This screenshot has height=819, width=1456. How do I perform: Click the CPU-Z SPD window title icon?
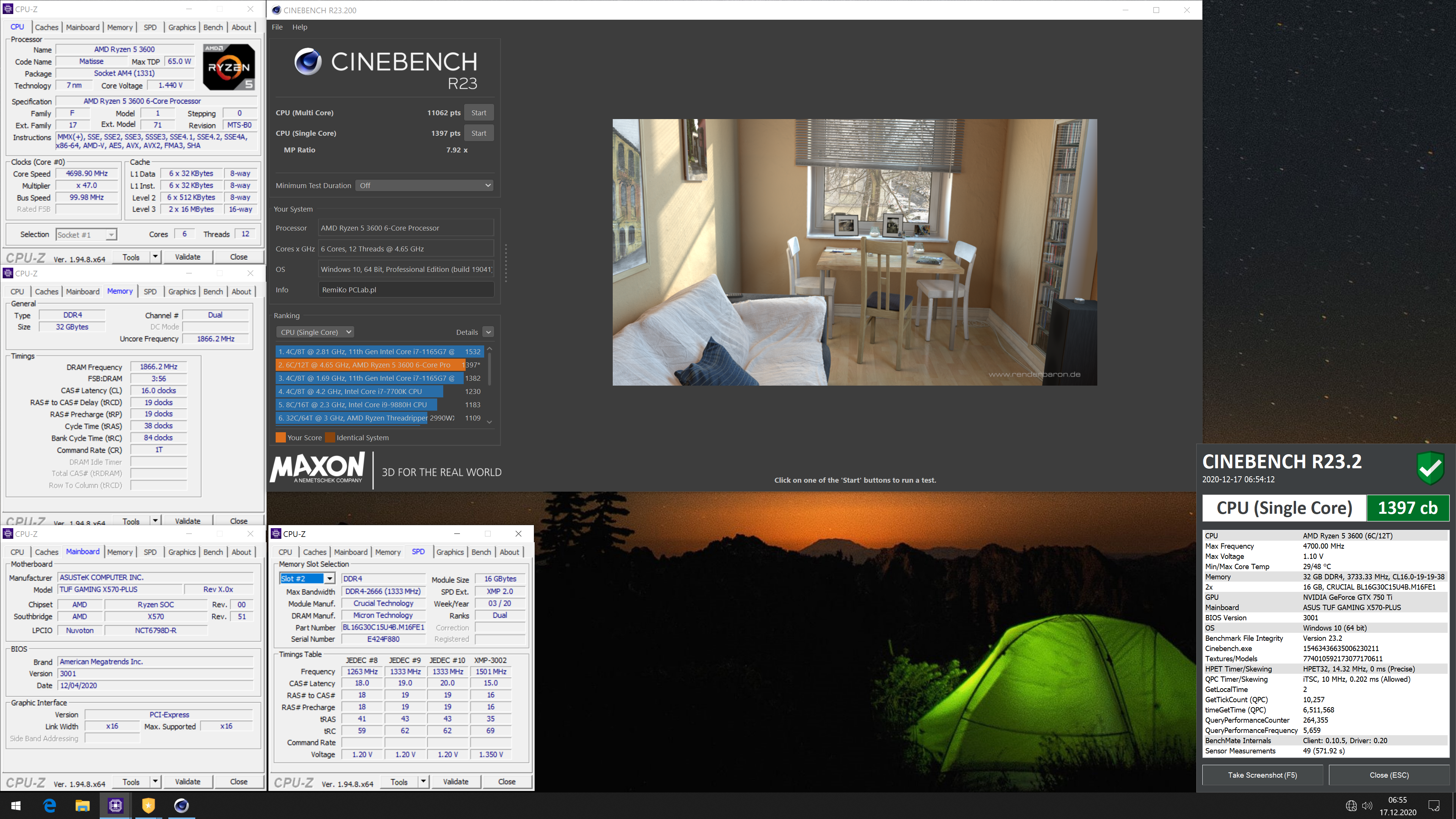click(x=276, y=533)
